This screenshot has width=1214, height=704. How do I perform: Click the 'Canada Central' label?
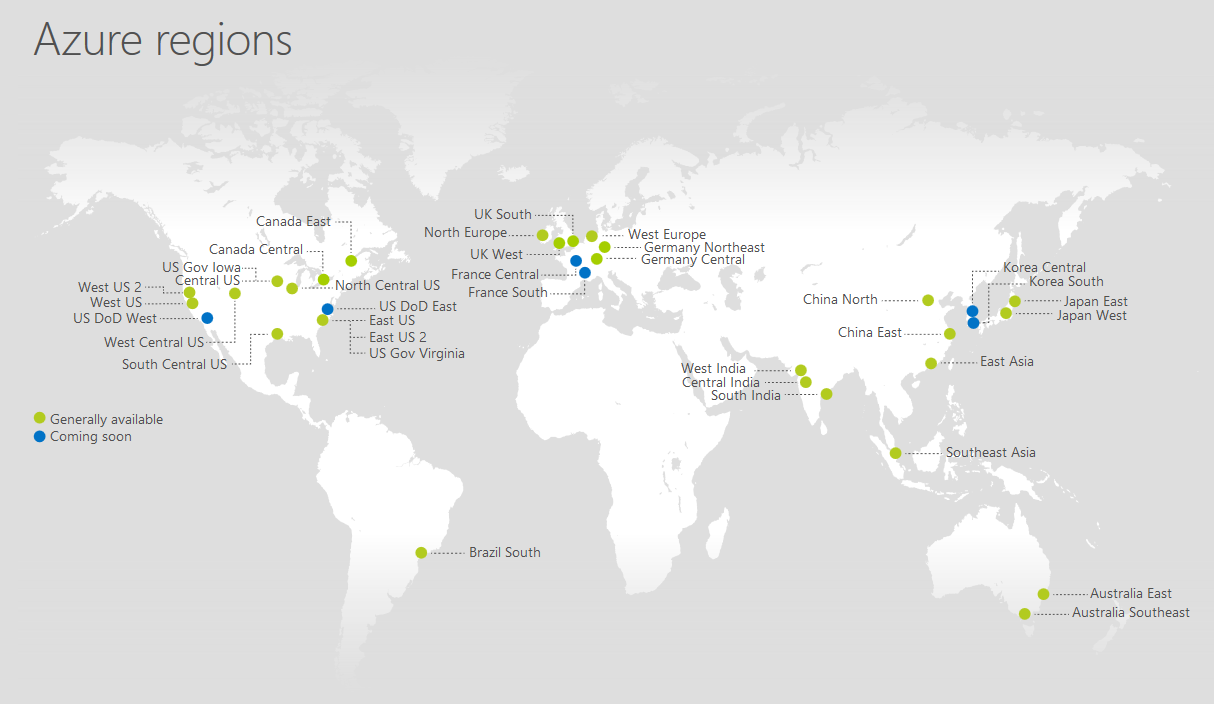(256, 249)
